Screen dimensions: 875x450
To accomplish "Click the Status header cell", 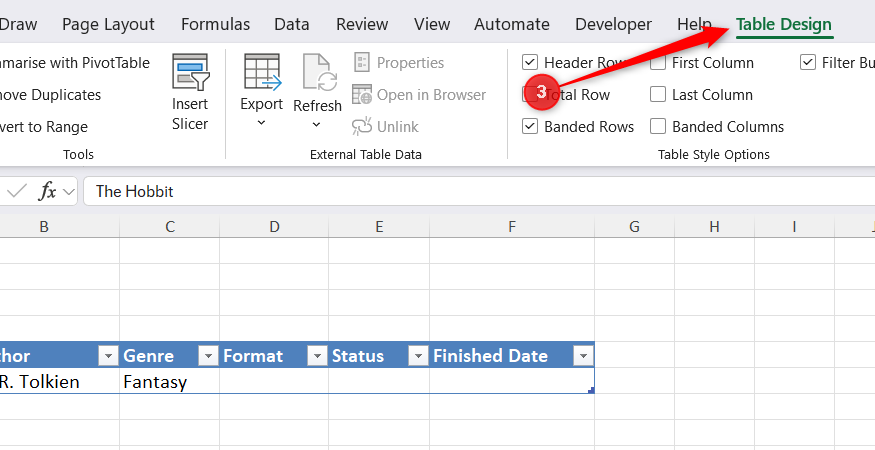I will 379,355.
